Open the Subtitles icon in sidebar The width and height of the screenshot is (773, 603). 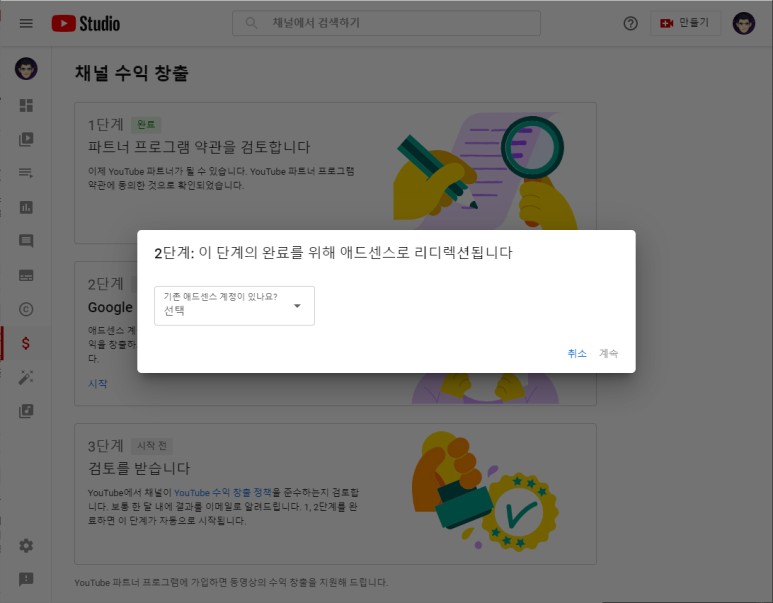point(26,275)
